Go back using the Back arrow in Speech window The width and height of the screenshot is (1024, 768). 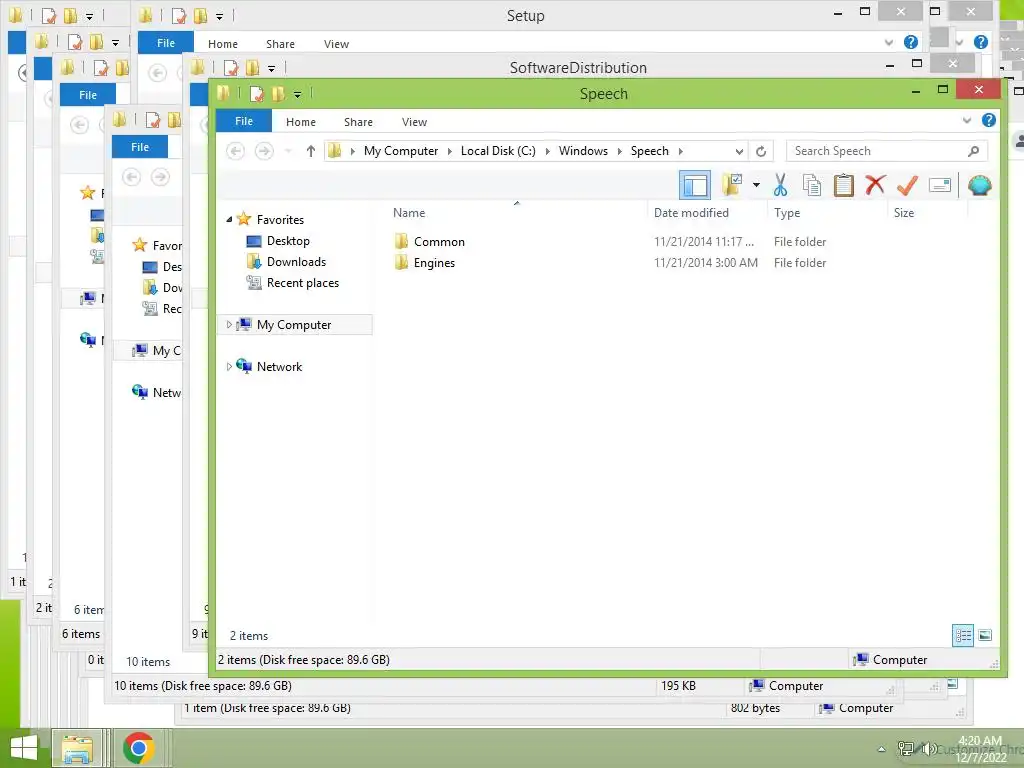tap(235, 151)
